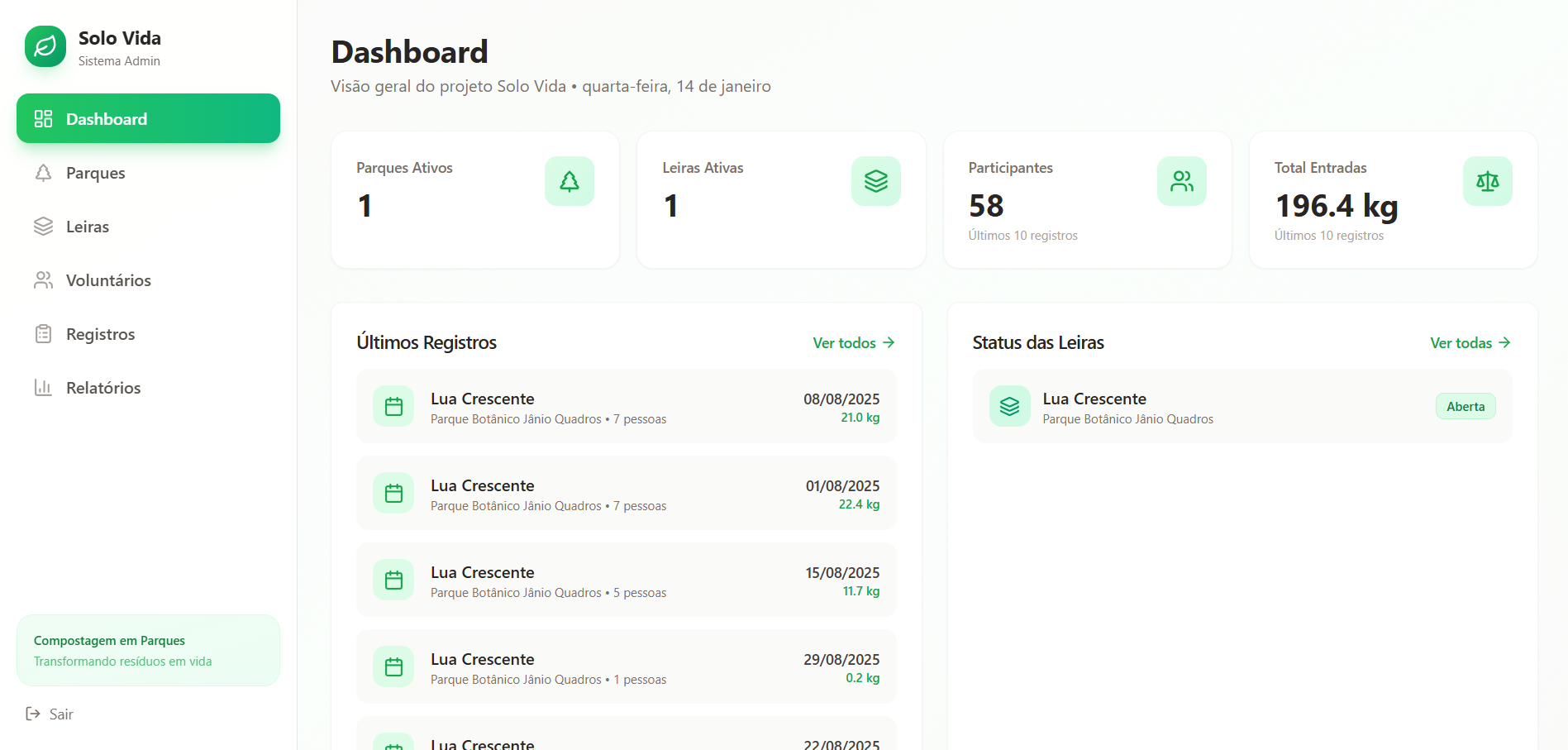
Task: Click the Solo Vida leaf logo
Action: tap(45, 46)
